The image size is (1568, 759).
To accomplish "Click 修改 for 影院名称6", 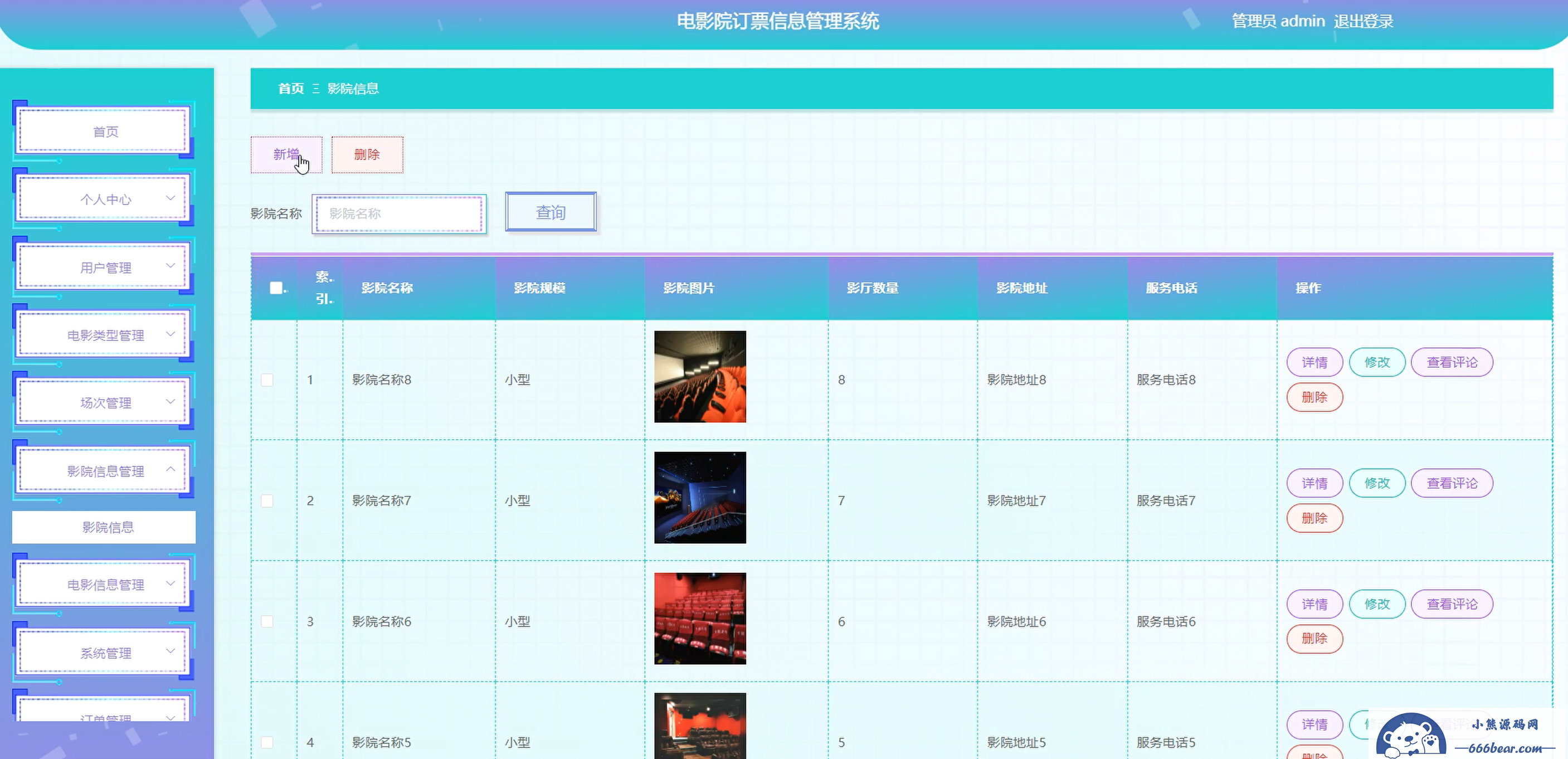I will (x=1377, y=604).
